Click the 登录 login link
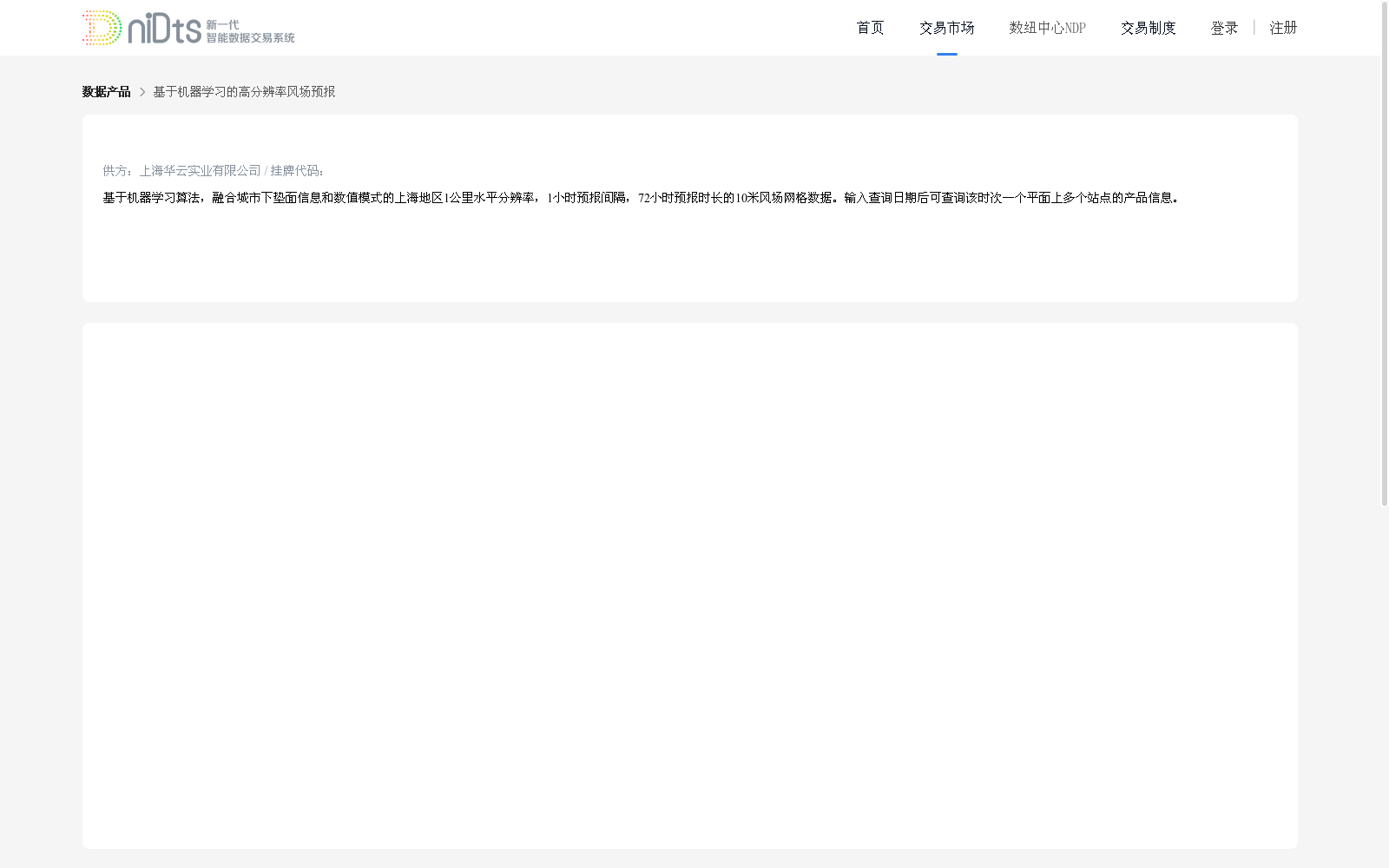The height and width of the screenshot is (868, 1389). pyautogui.click(x=1224, y=28)
